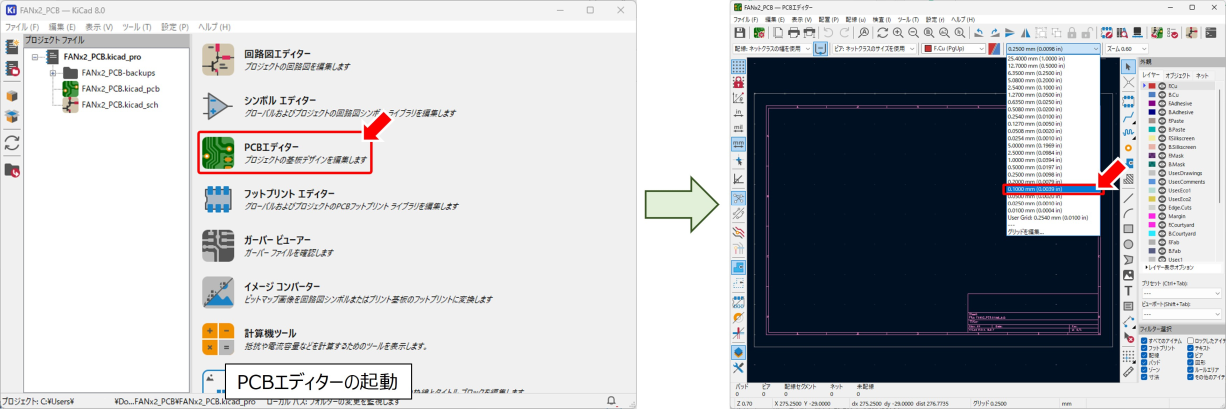Screen dimensions: 1226x409
Task: Click the redo icon in PCB editor toolbar
Action: pos(842,33)
